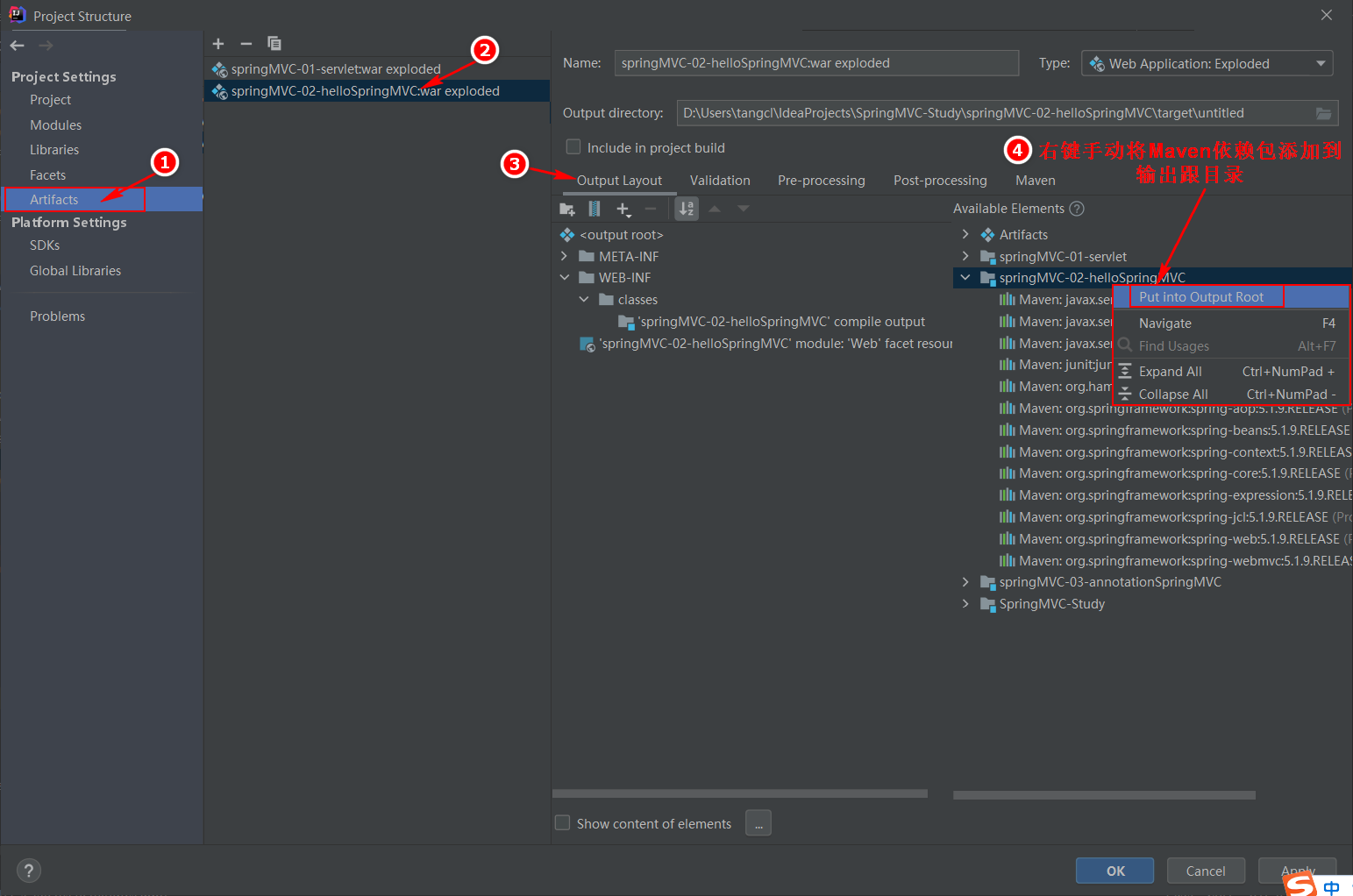Open the Post-processing tab
Viewport: 1353px width, 896px height.
pos(940,181)
